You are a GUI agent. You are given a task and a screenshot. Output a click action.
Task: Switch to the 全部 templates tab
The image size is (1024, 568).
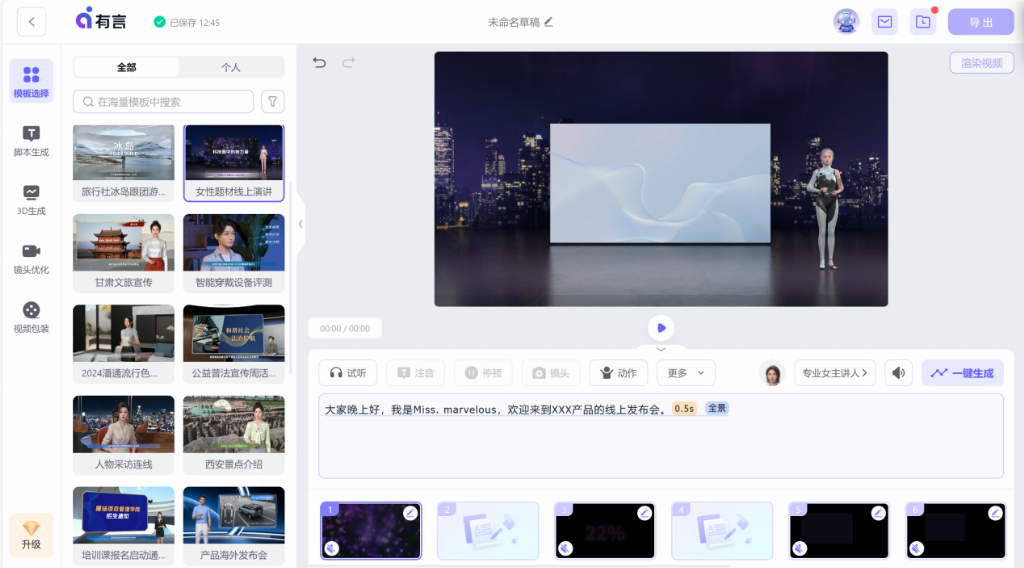click(x=127, y=67)
